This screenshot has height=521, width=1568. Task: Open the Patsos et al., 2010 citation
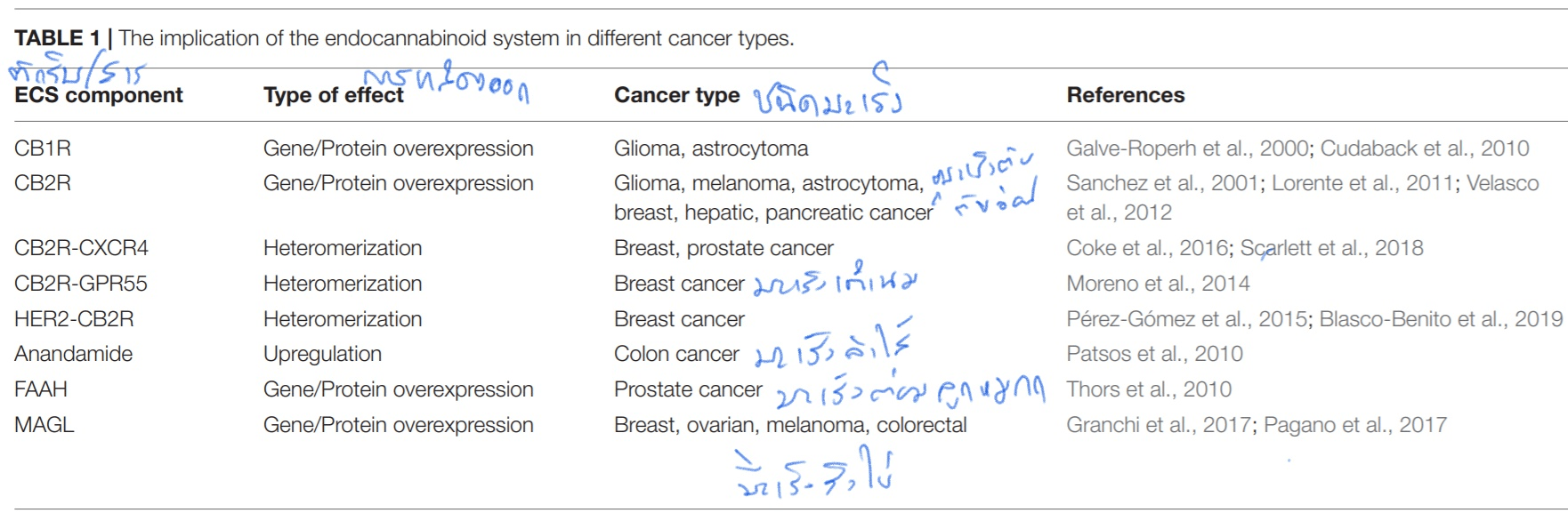[1154, 354]
